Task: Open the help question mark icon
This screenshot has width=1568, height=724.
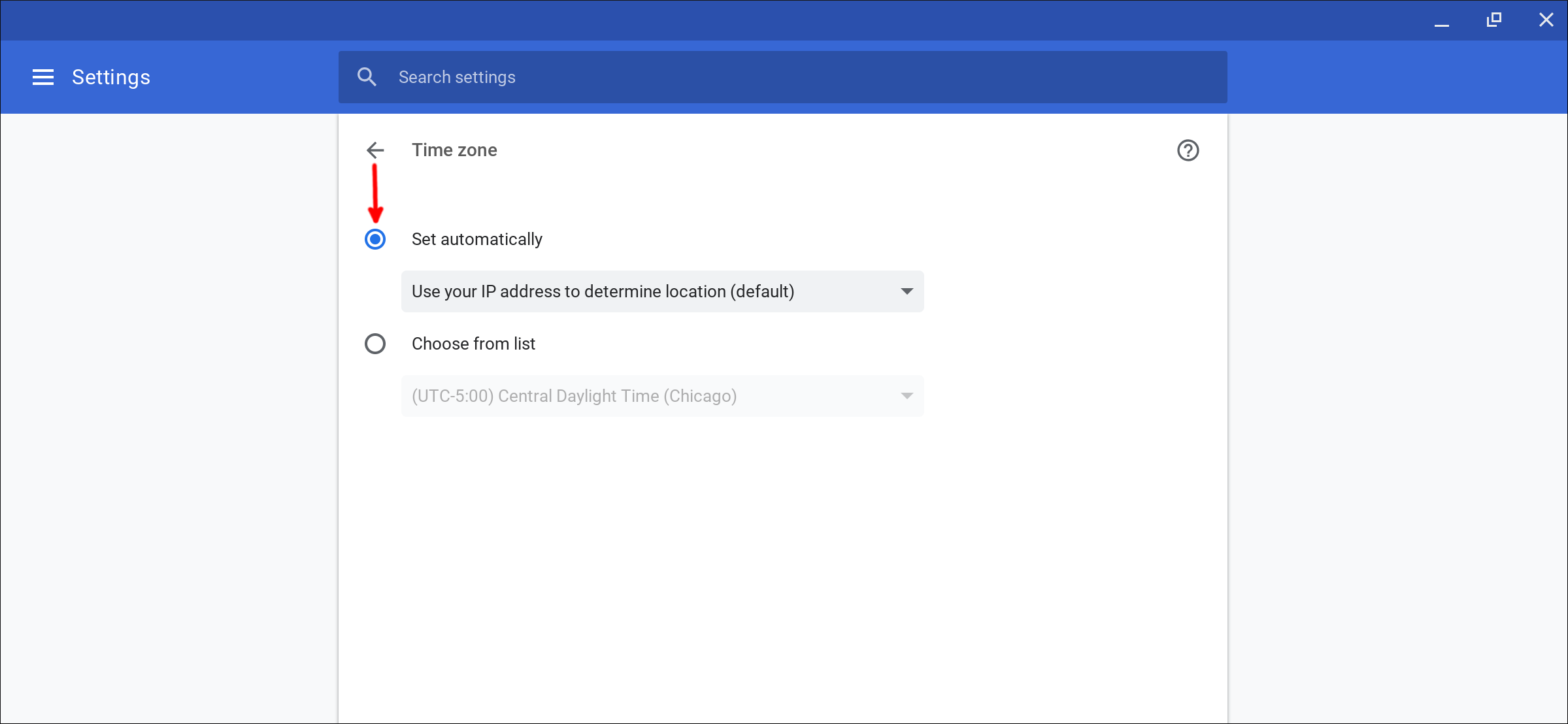Action: click(1188, 150)
